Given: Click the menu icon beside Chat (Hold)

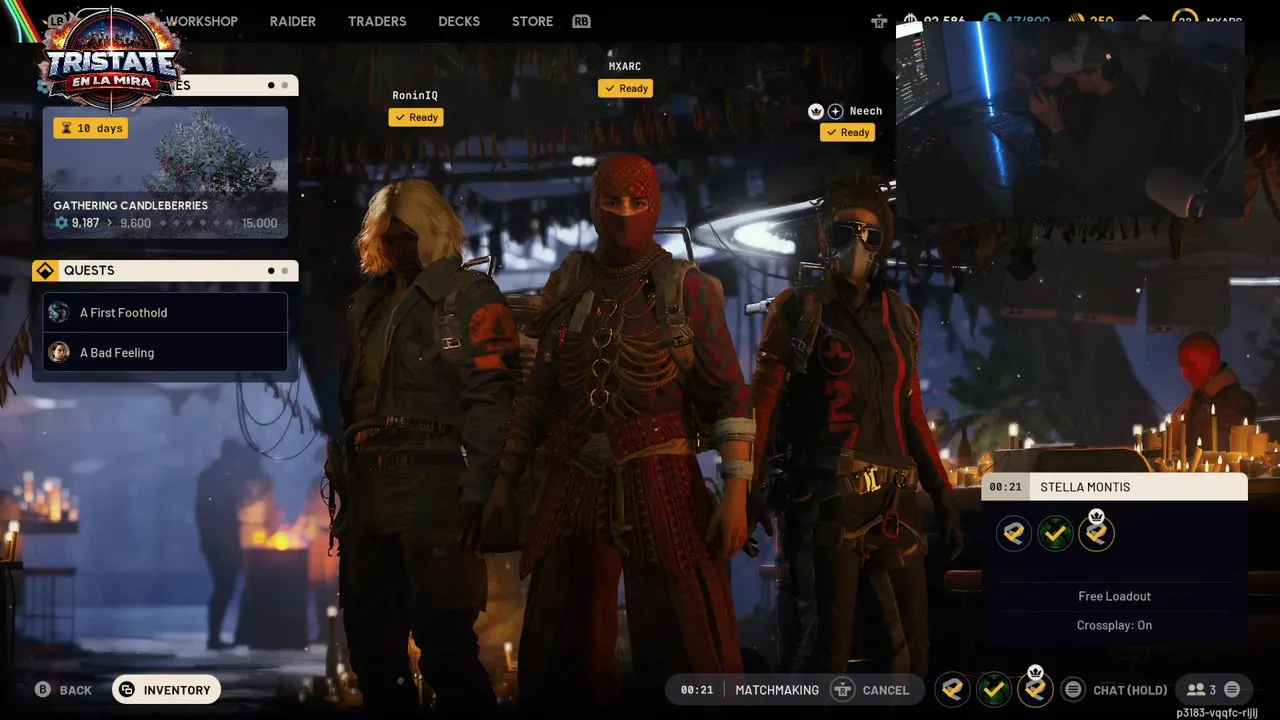Looking at the screenshot, I should (1073, 689).
